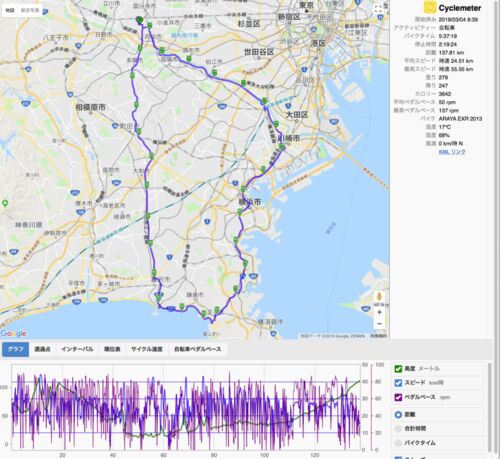Open the 利用規約 terms link on the map

(378, 336)
